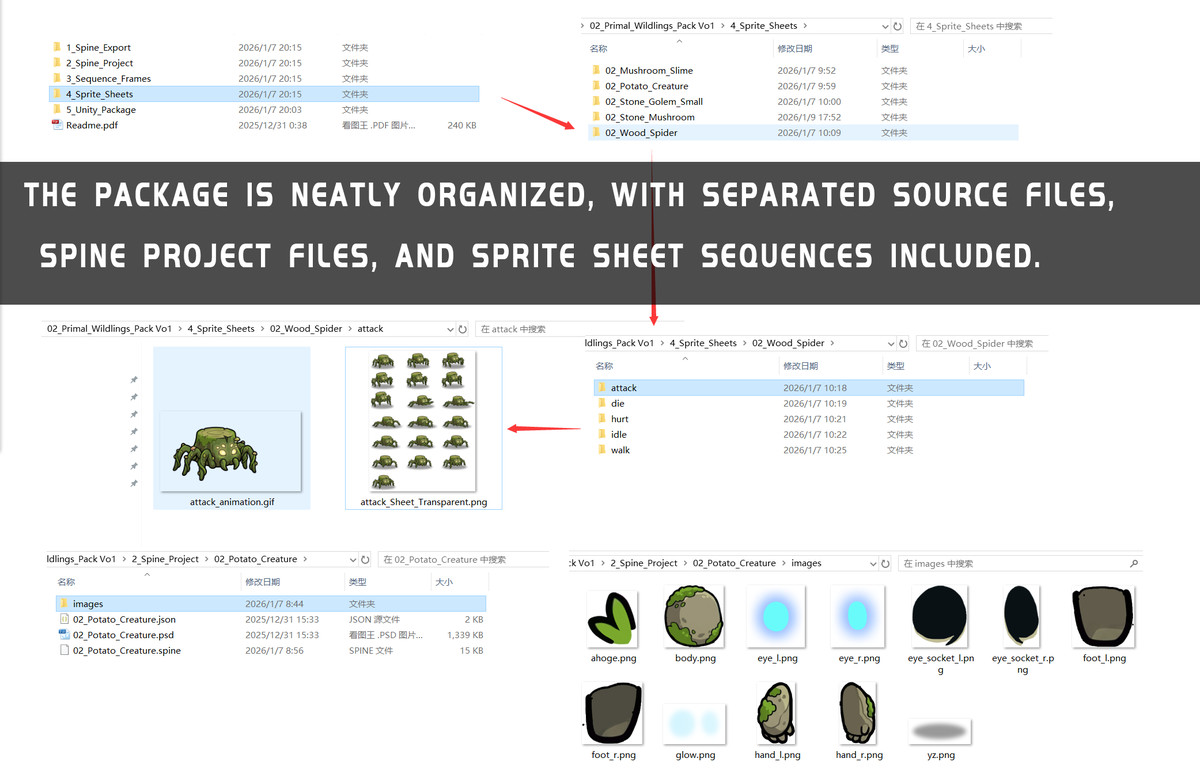Screen dimensions: 1200x781
Task: Open the address bar dropdown in the attack window
Action: (x=448, y=328)
